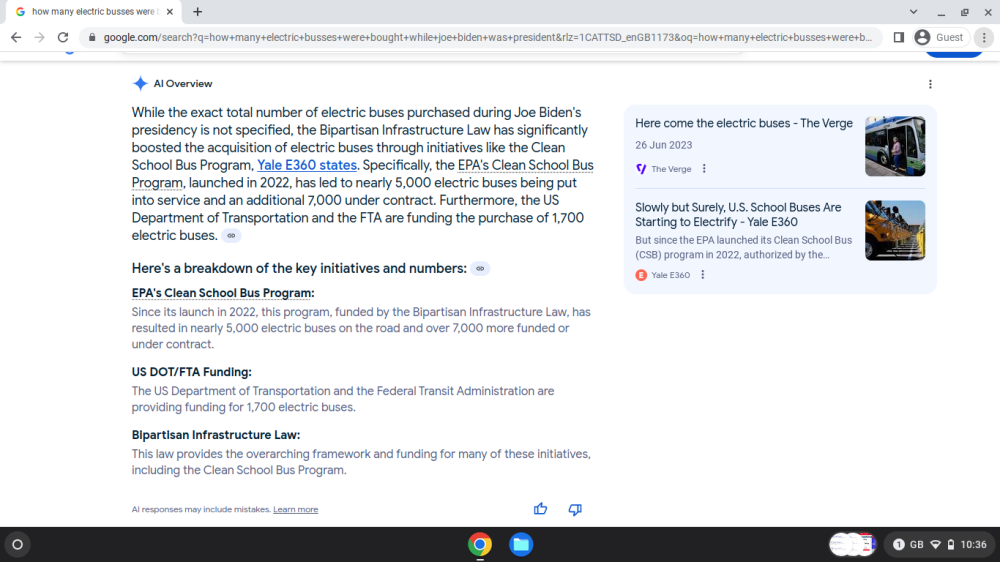
Task: Click the shelf screenshot preview thumbnails
Action: coord(853,544)
